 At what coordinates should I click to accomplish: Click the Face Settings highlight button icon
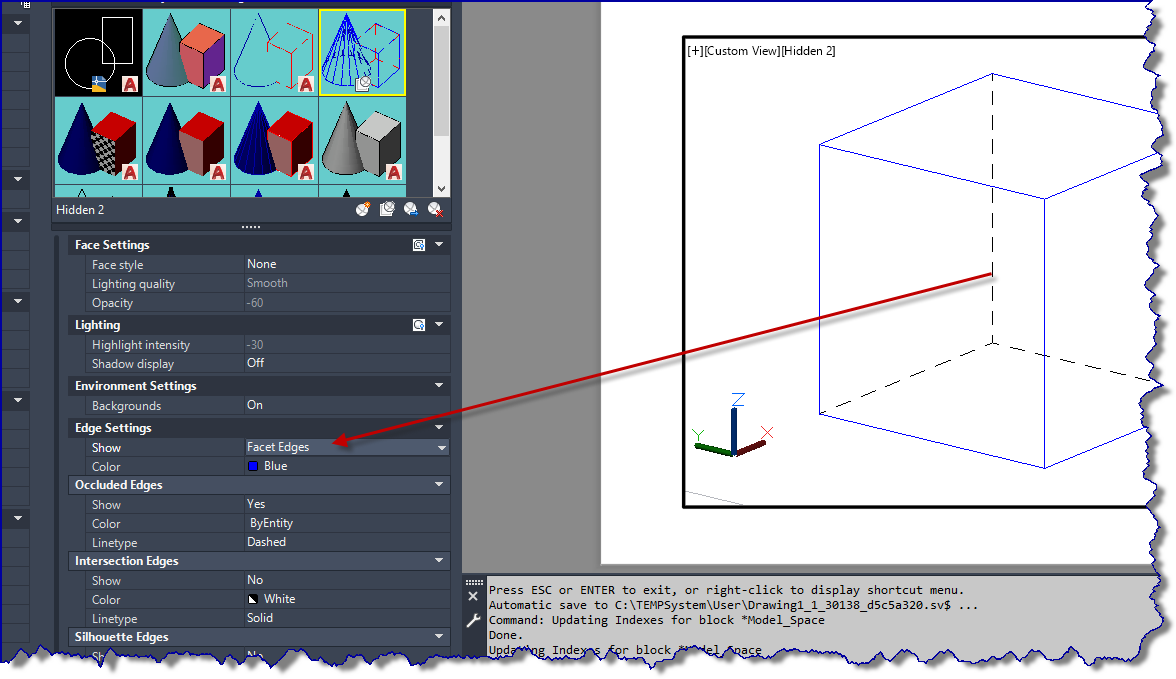pos(419,245)
